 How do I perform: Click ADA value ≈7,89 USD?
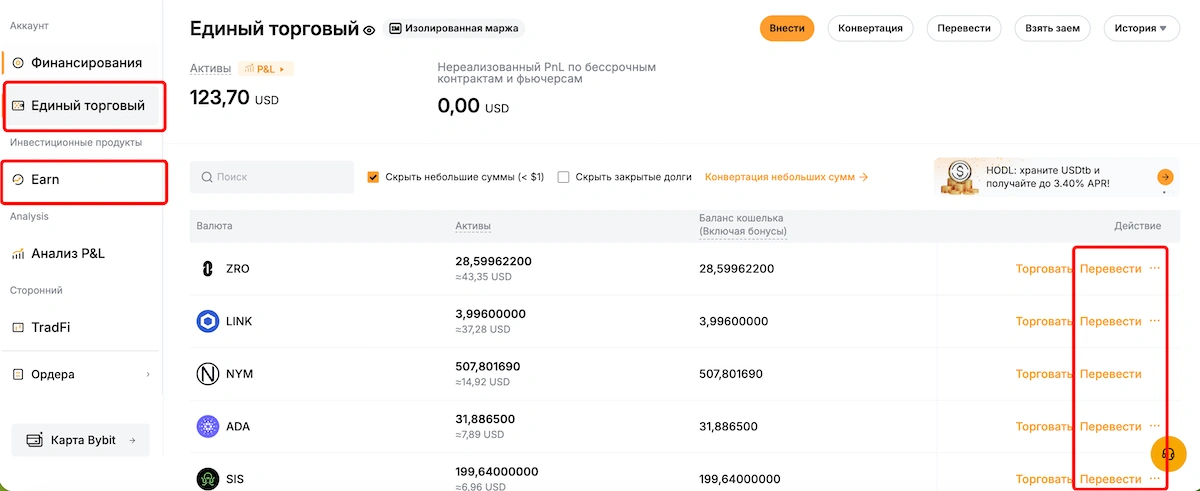482,434
